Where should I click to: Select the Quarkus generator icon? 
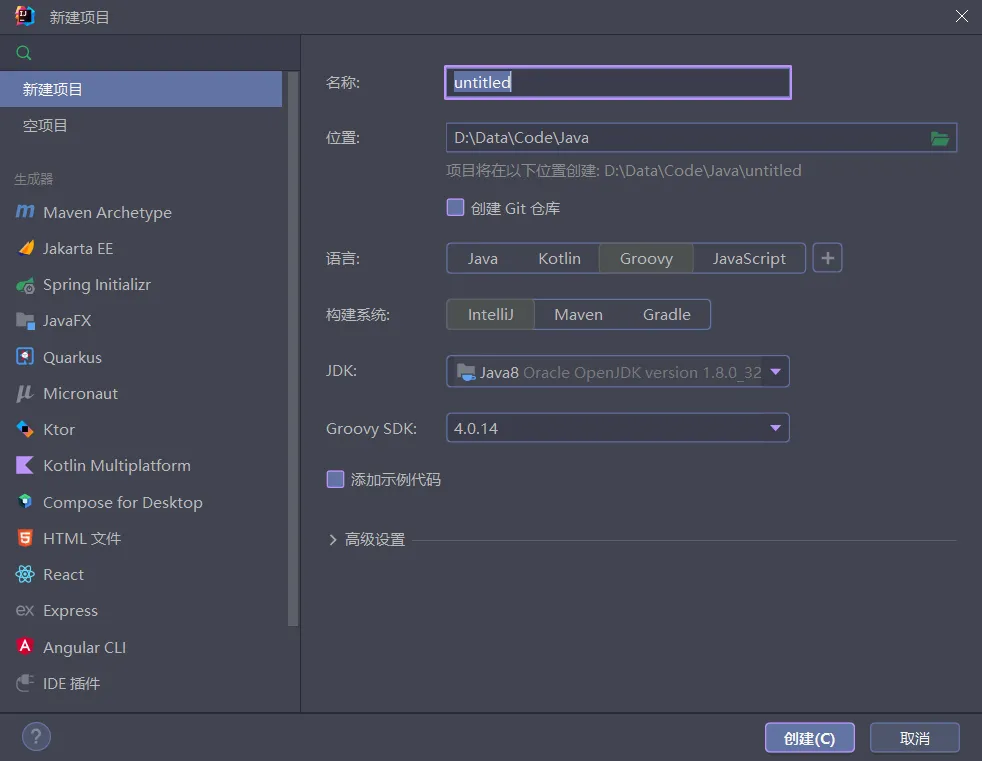click(x=25, y=357)
